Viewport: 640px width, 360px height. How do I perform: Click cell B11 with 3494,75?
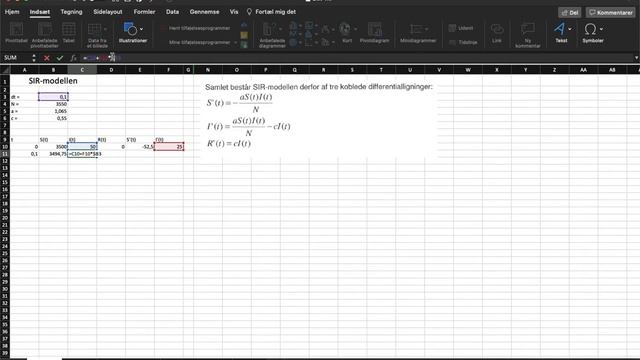pos(53,154)
